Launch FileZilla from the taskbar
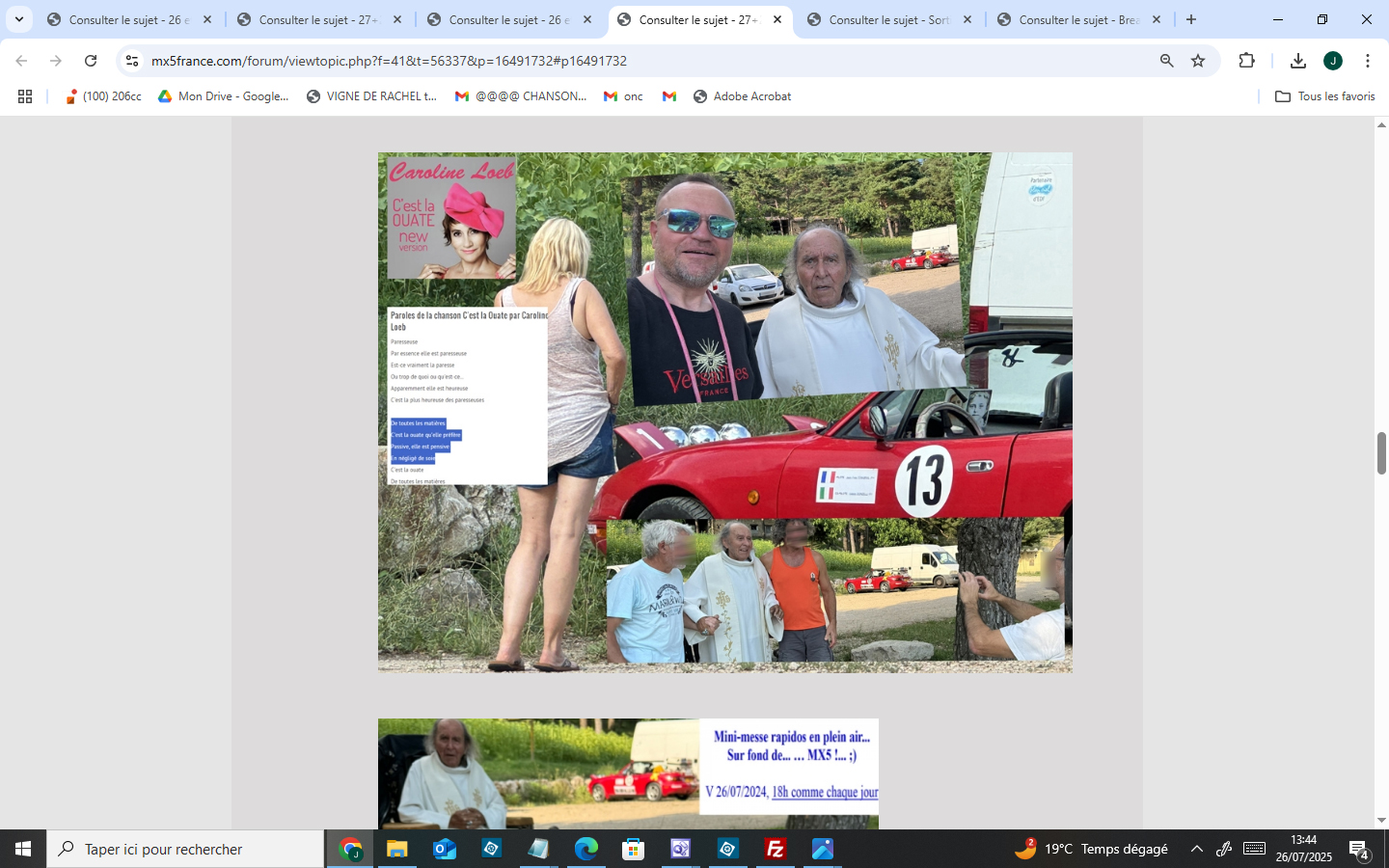The width and height of the screenshot is (1389, 868). pyautogui.click(x=775, y=849)
